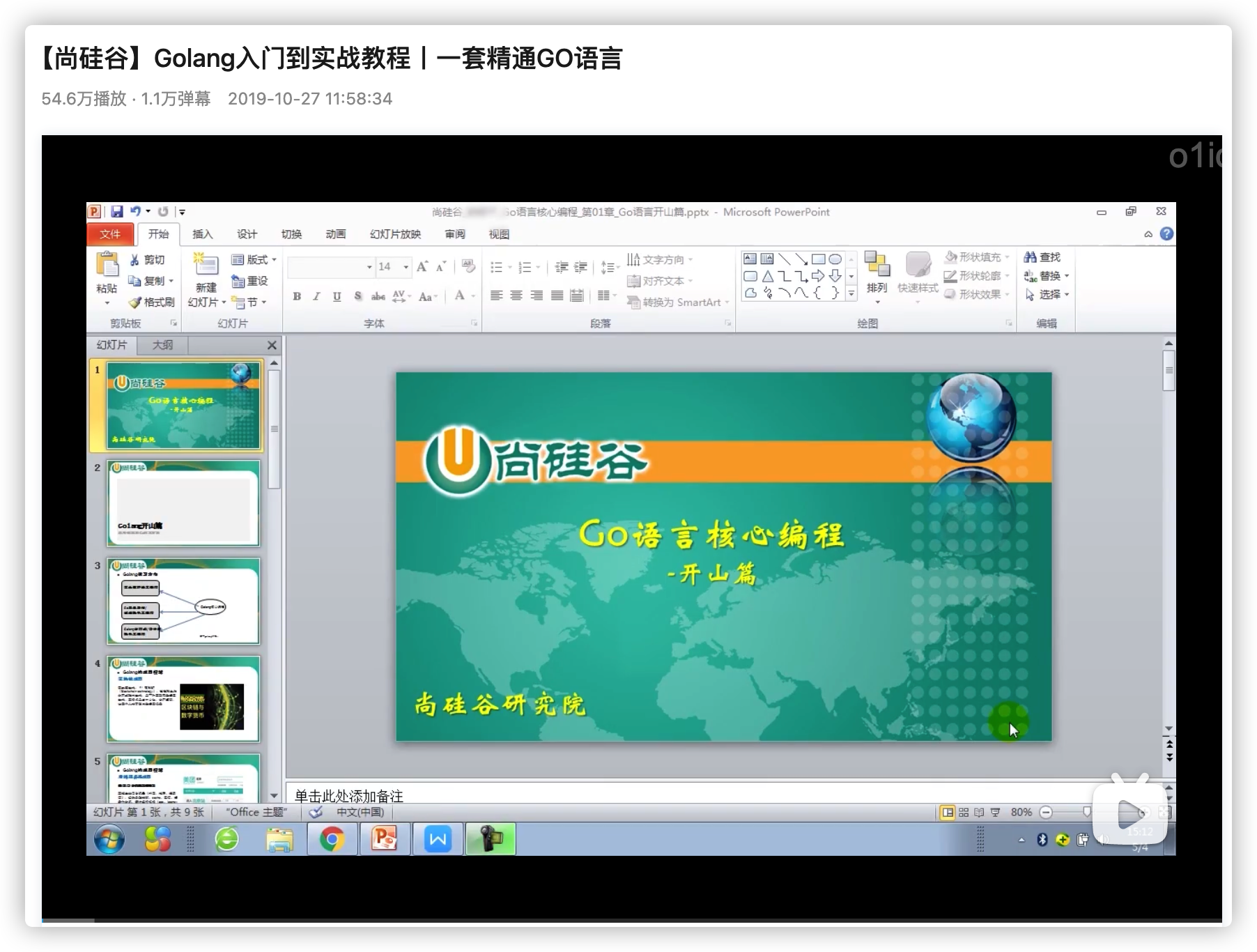Viewport: 1257px width, 952px height.
Task: Open Chrome from the Windows taskbar
Action: click(x=332, y=840)
